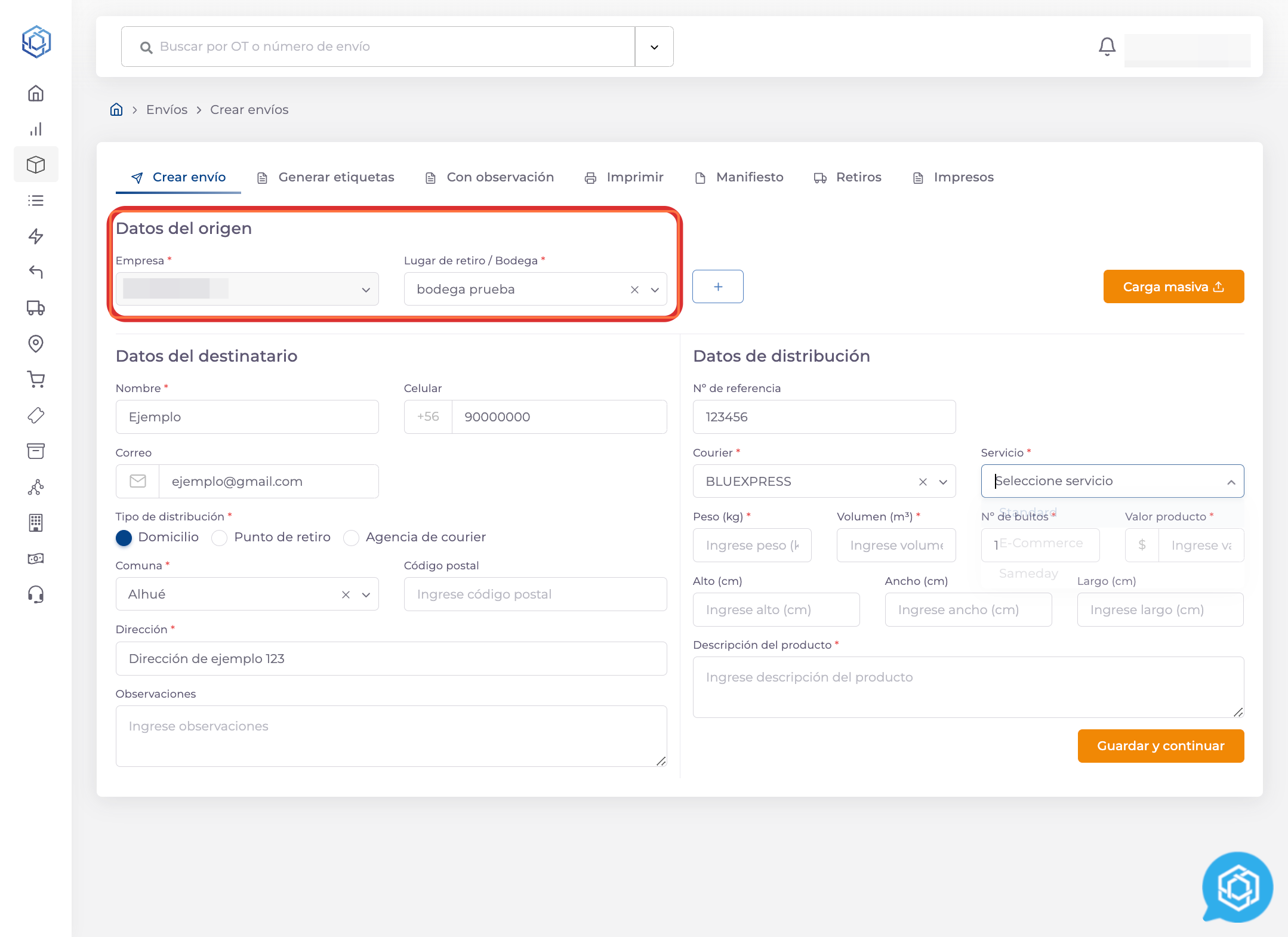Open the statistics bar chart icon
Screen dimensions: 1288x937
coord(36,130)
